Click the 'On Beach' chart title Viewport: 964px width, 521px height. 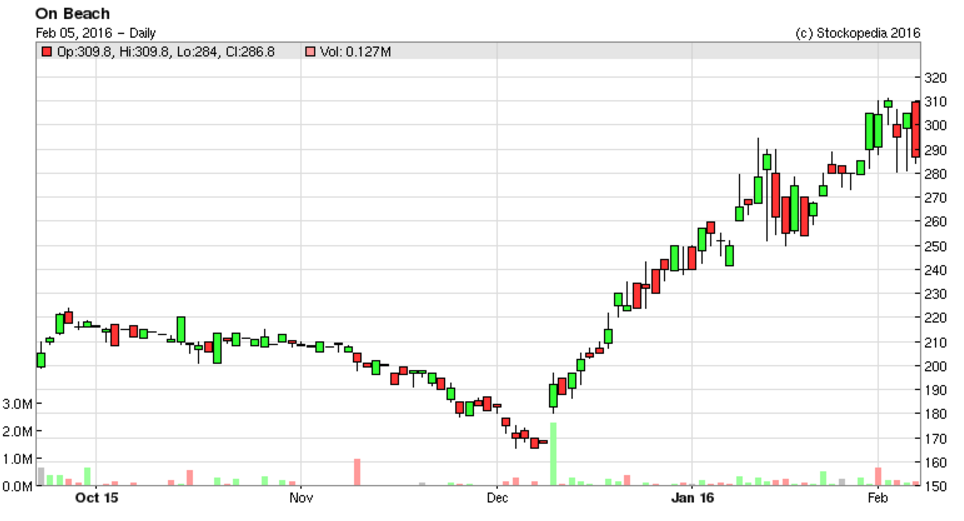click(73, 14)
